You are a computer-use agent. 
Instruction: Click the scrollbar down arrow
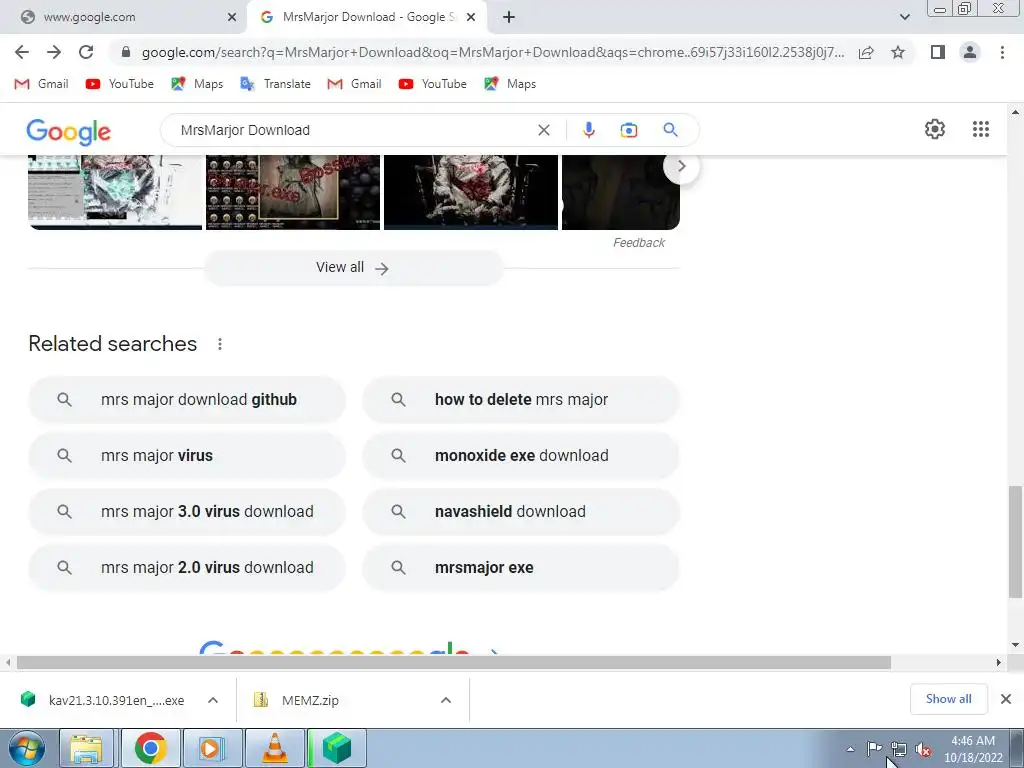(x=1015, y=645)
